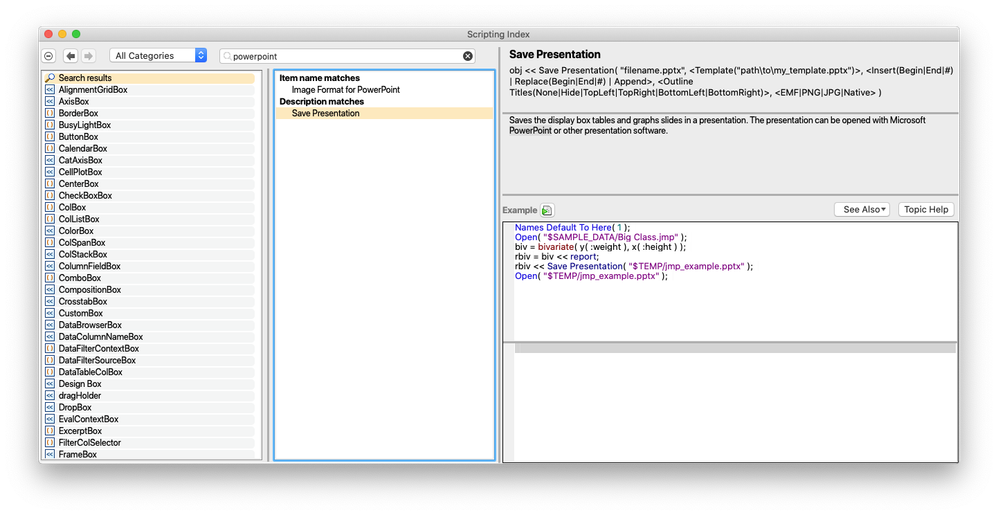Click the magnifier icon in search field

coord(227,56)
